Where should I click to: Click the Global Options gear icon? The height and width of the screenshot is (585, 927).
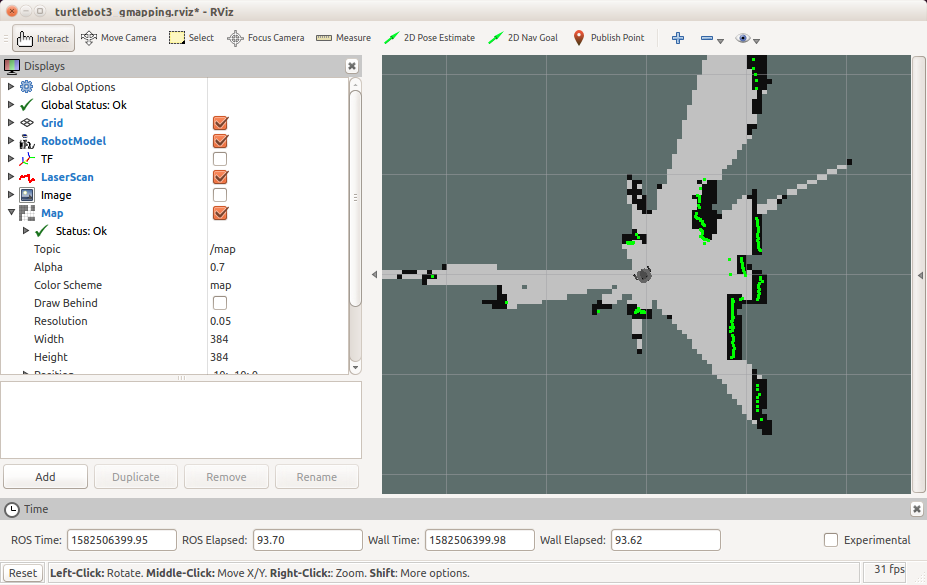point(27,87)
